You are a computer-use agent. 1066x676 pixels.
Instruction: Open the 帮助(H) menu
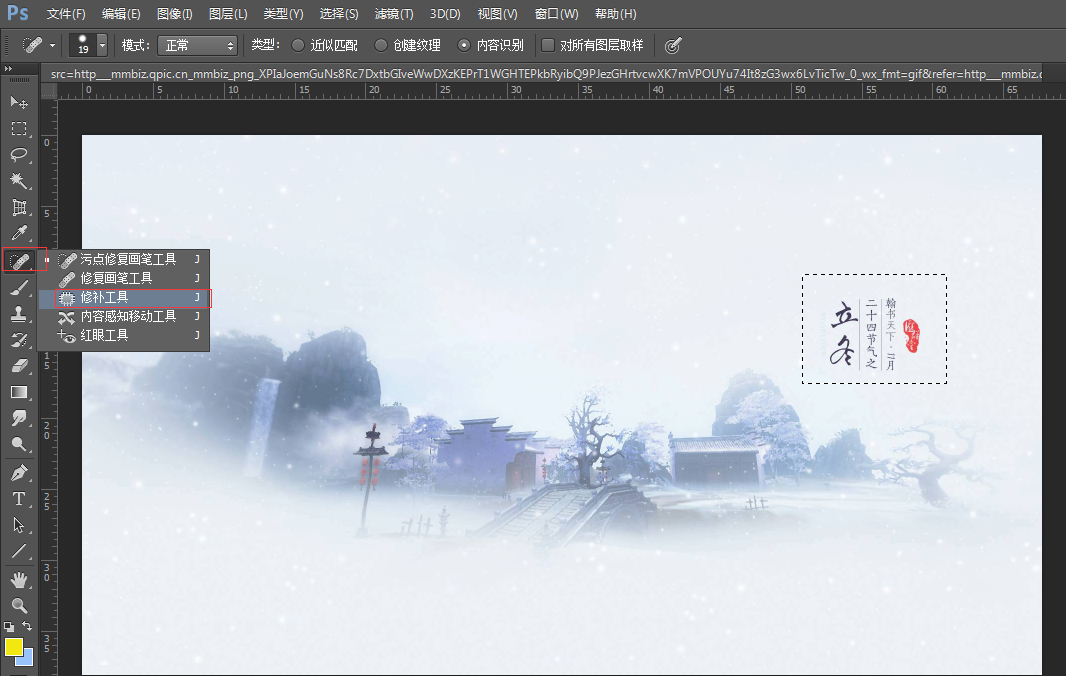(615, 14)
